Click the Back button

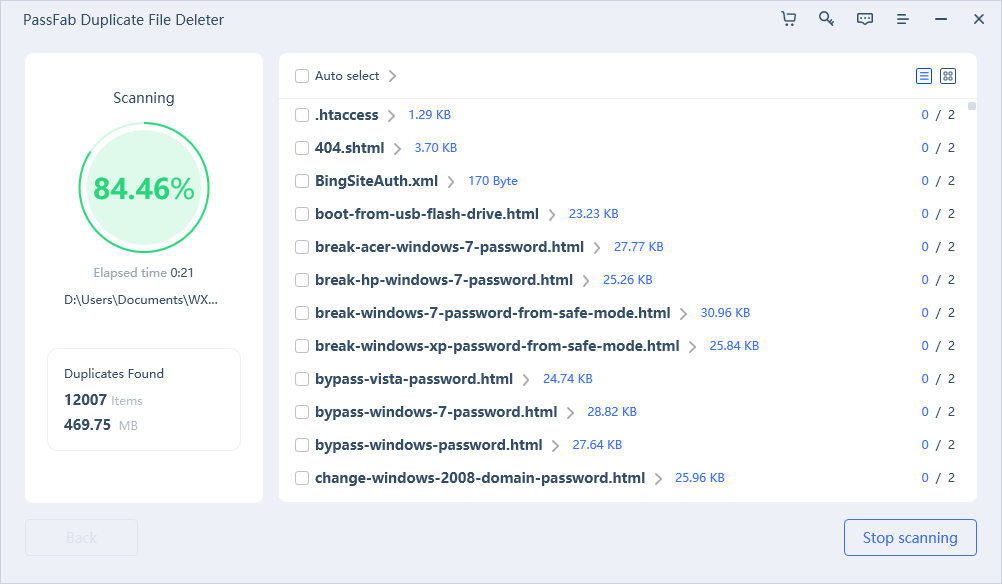(81, 537)
